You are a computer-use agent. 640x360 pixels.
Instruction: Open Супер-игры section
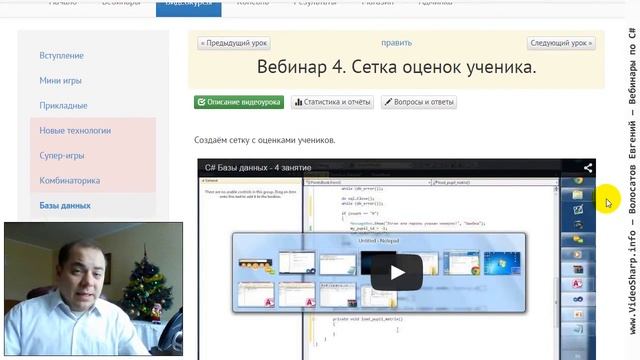tap(62, 156)
